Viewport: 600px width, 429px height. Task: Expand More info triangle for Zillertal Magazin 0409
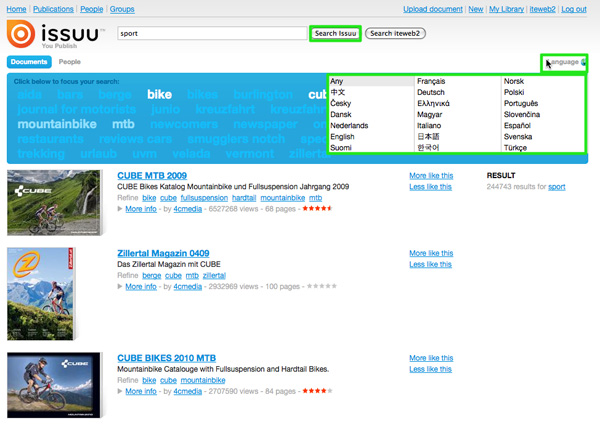coord(120,287)
